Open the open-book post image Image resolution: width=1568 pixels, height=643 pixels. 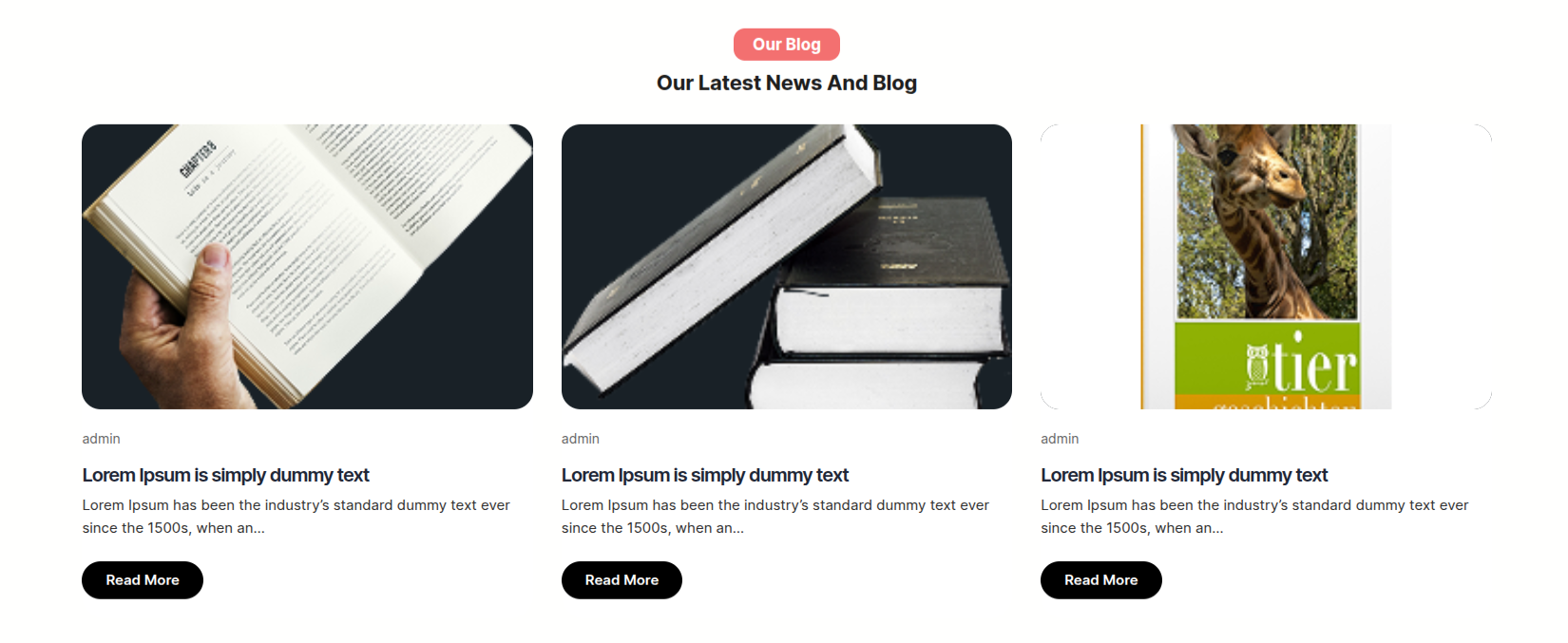click(x=307, y=267)
